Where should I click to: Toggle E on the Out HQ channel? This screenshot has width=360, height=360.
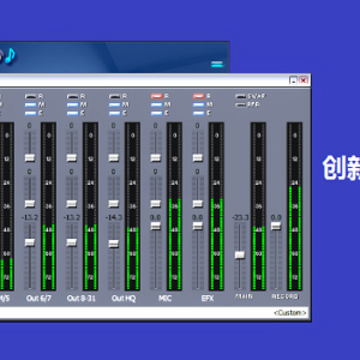[x=114, y=113]
